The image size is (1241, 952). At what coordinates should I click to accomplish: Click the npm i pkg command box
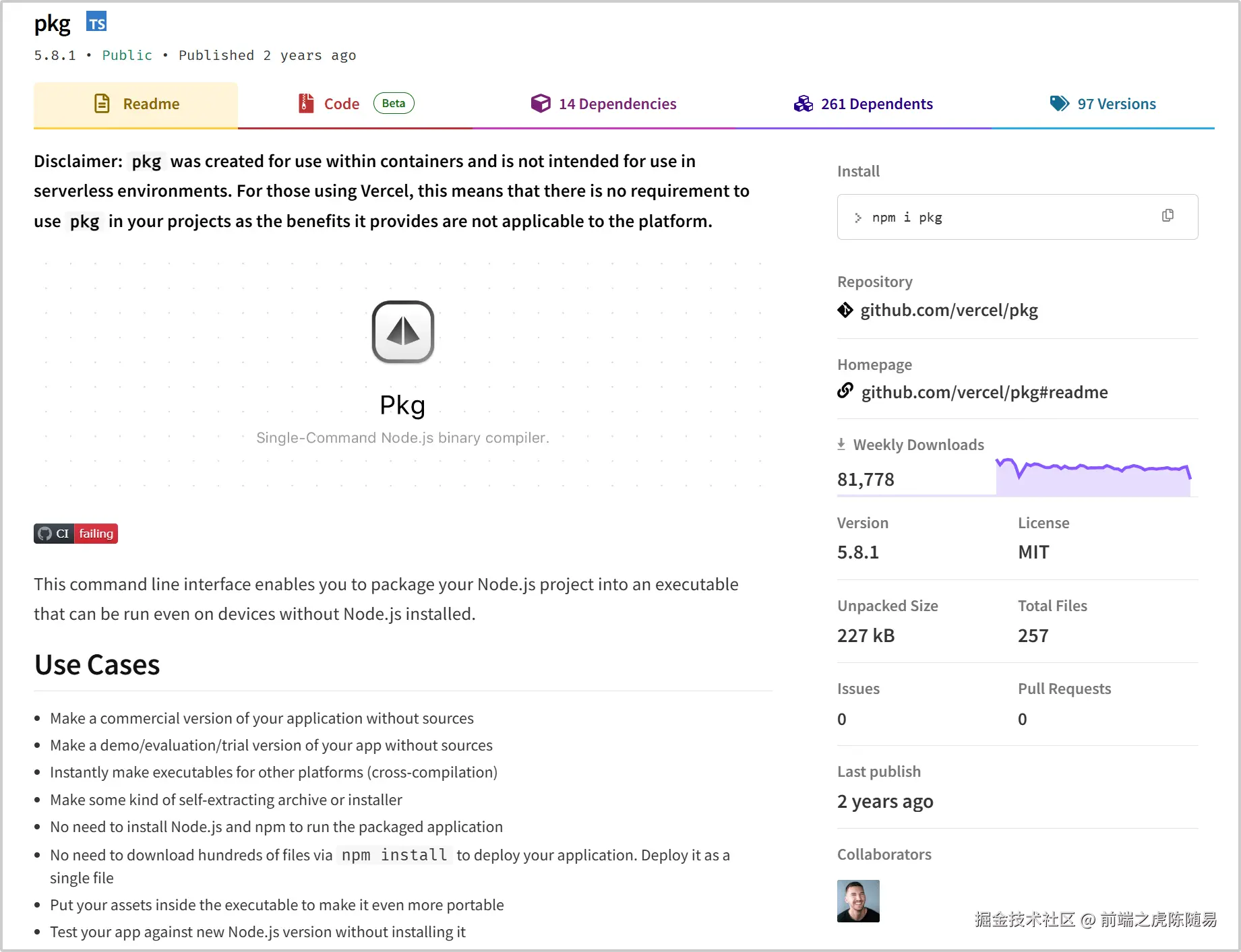[998, 217]
